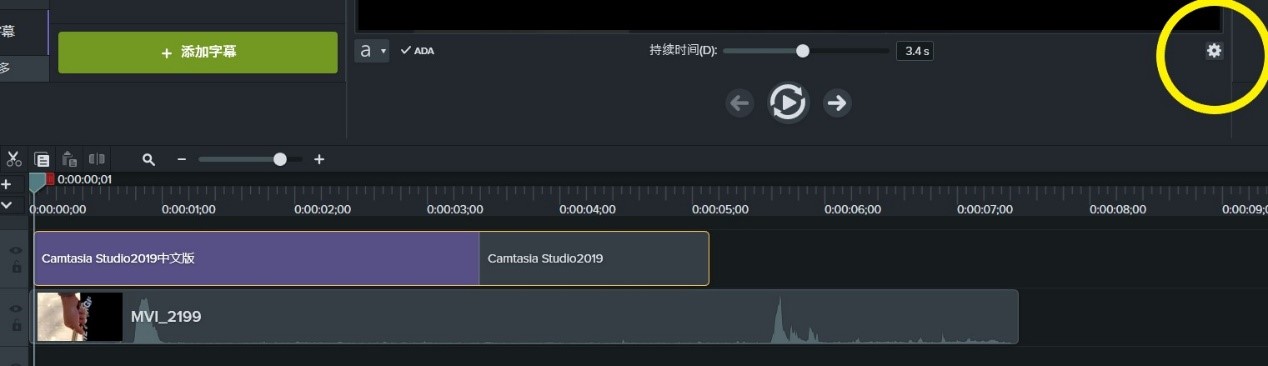The width and height of the screenshot is (1268, 366).
Task: Go to previous caption with left arrow
Action: (739, 102)
